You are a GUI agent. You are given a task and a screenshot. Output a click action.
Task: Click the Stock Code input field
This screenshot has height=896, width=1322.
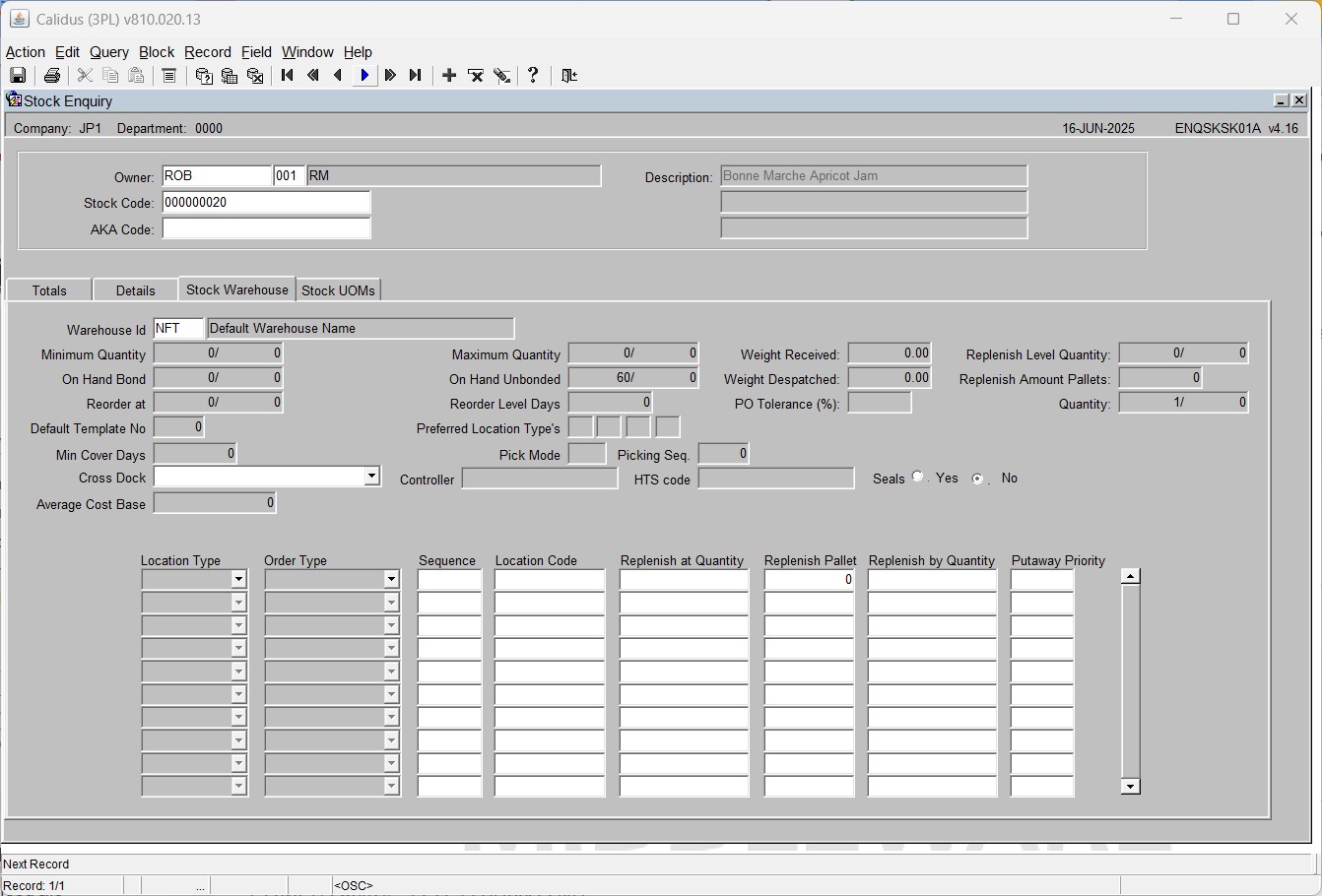pyautogui.click(x=266, y=203)
